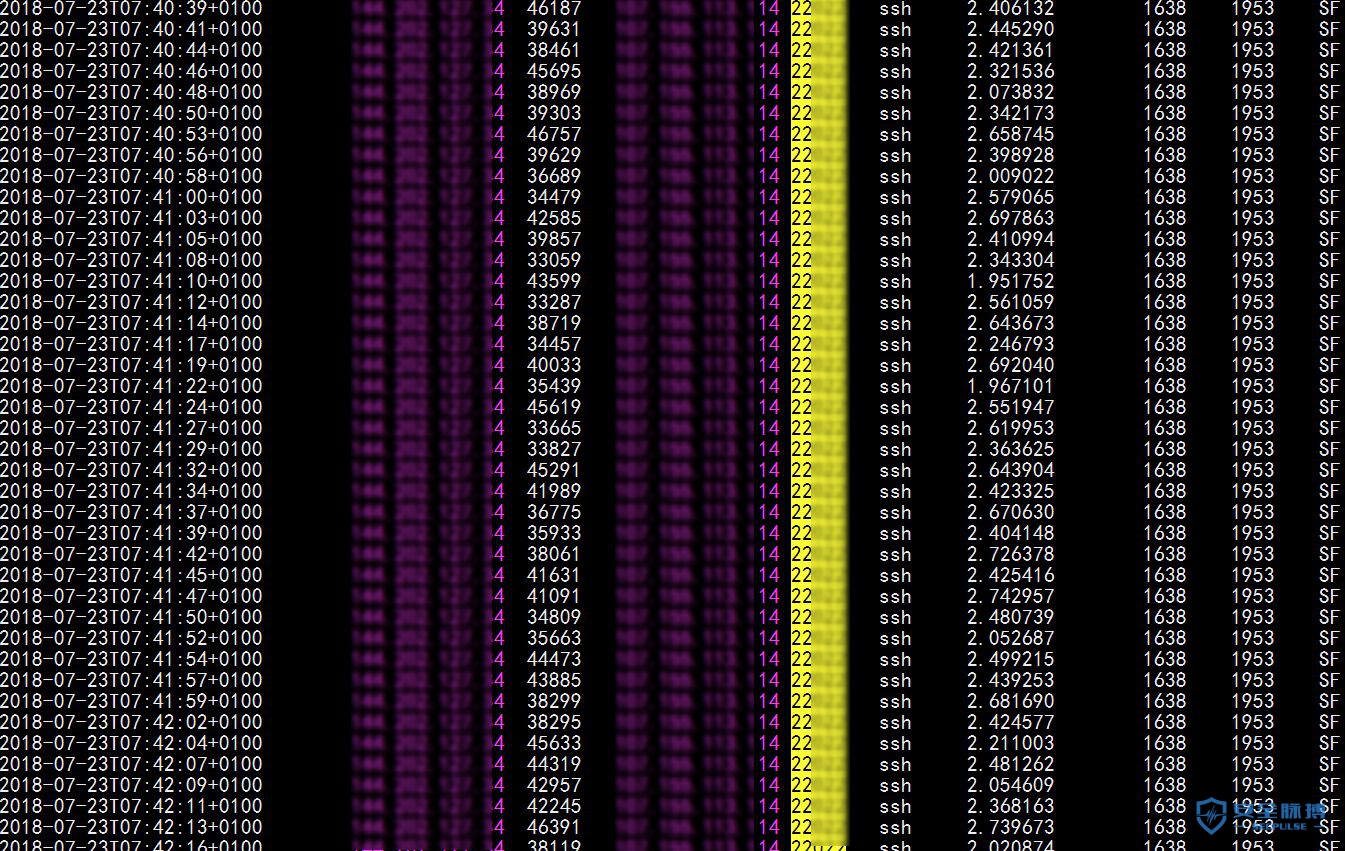Screen dimensions: 1345x851
Task: Click the 1638 value in the port 33665 row
Action: [1164, 428]
